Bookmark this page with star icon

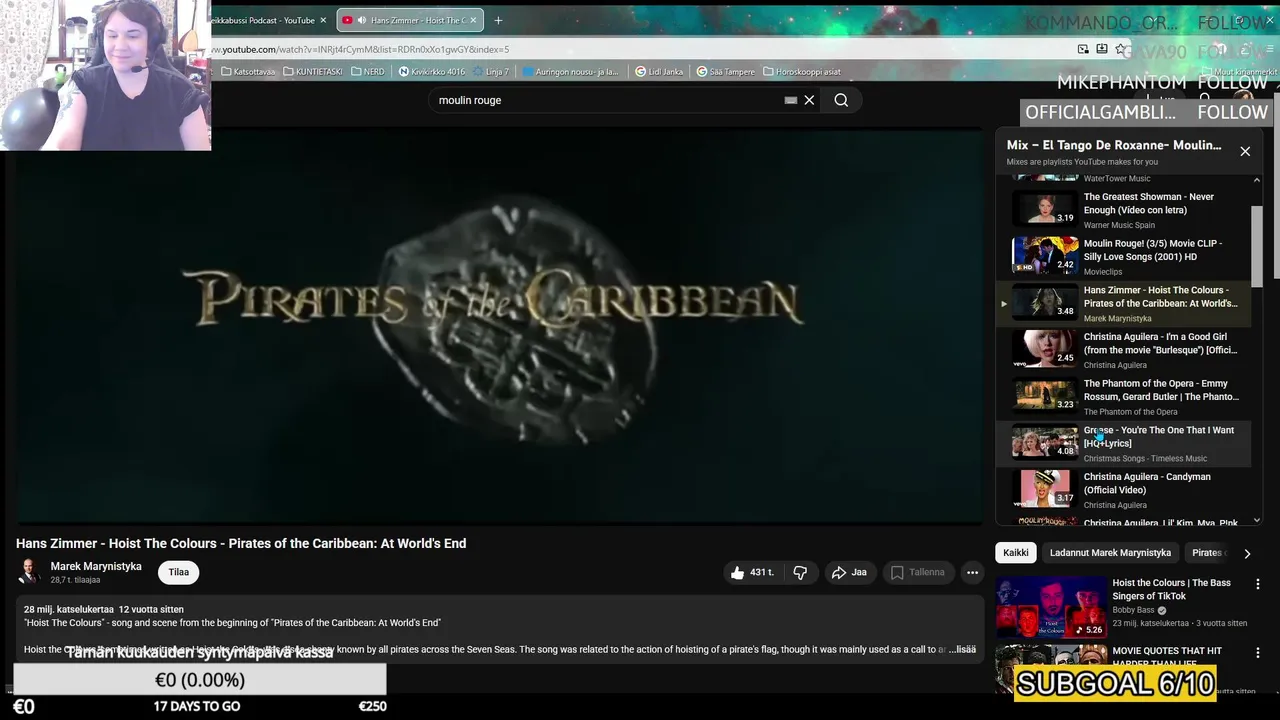[x=1120, y=49]
